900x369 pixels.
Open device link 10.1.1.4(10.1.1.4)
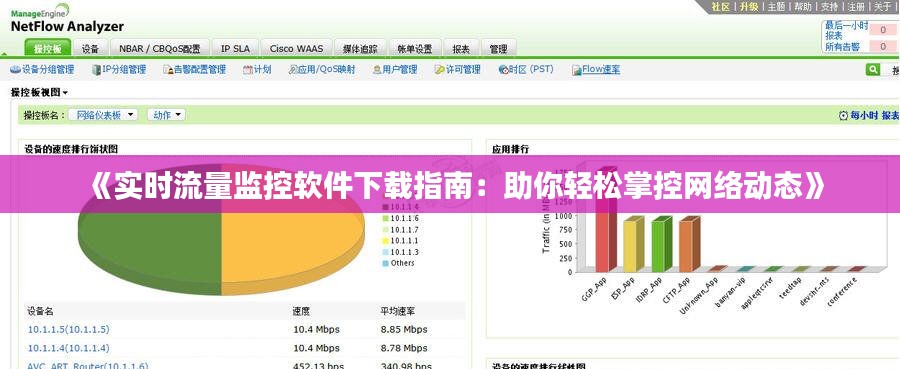(68, 348)
